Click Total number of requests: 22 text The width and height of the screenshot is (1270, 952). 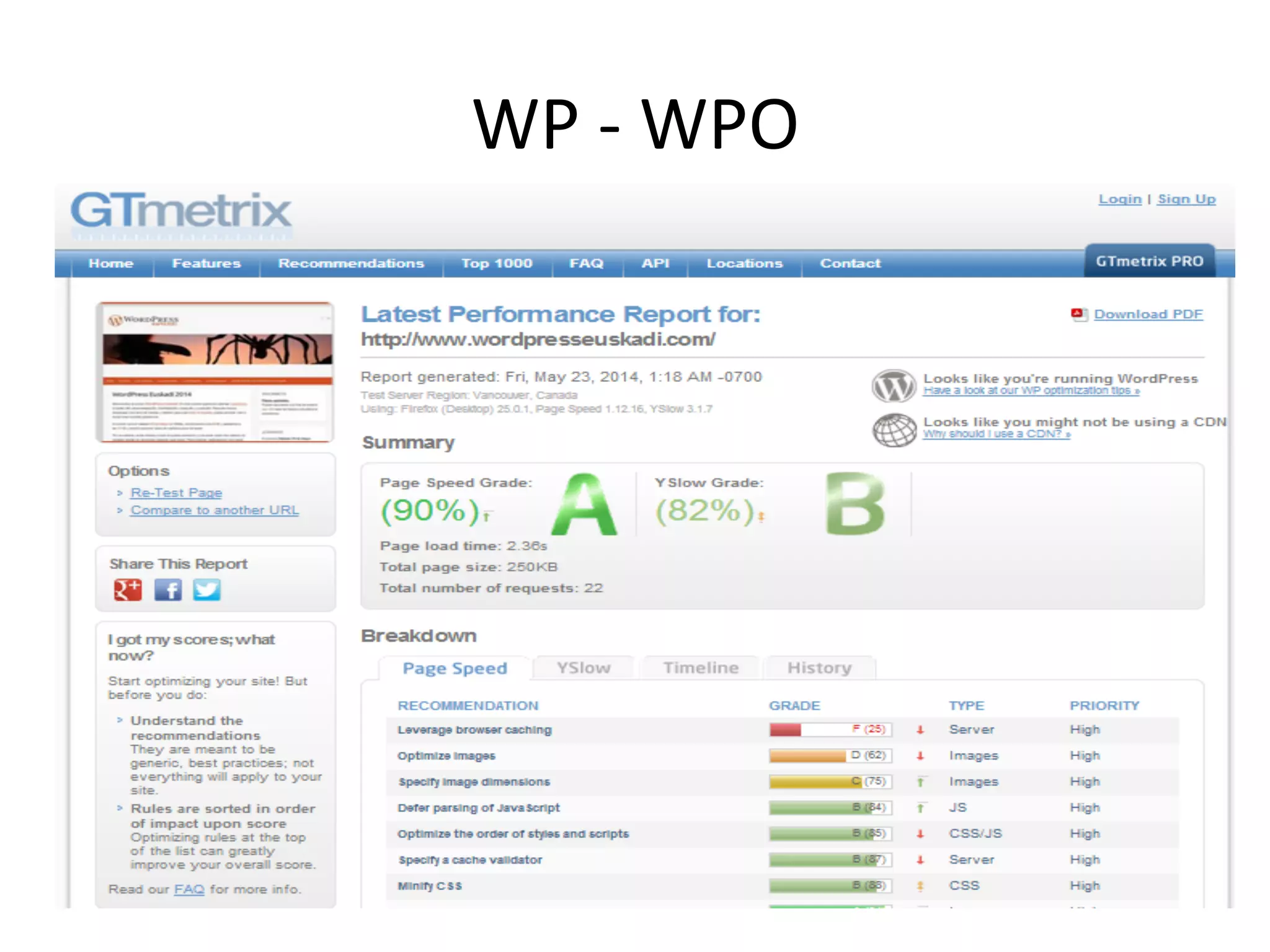[x=491, y=588]
